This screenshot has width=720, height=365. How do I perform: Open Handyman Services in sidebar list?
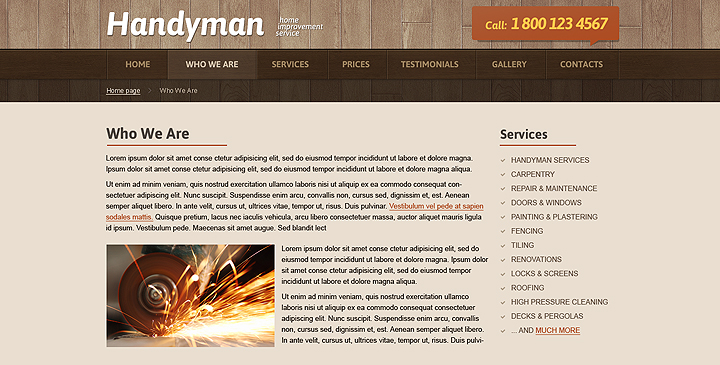(550, 160)
